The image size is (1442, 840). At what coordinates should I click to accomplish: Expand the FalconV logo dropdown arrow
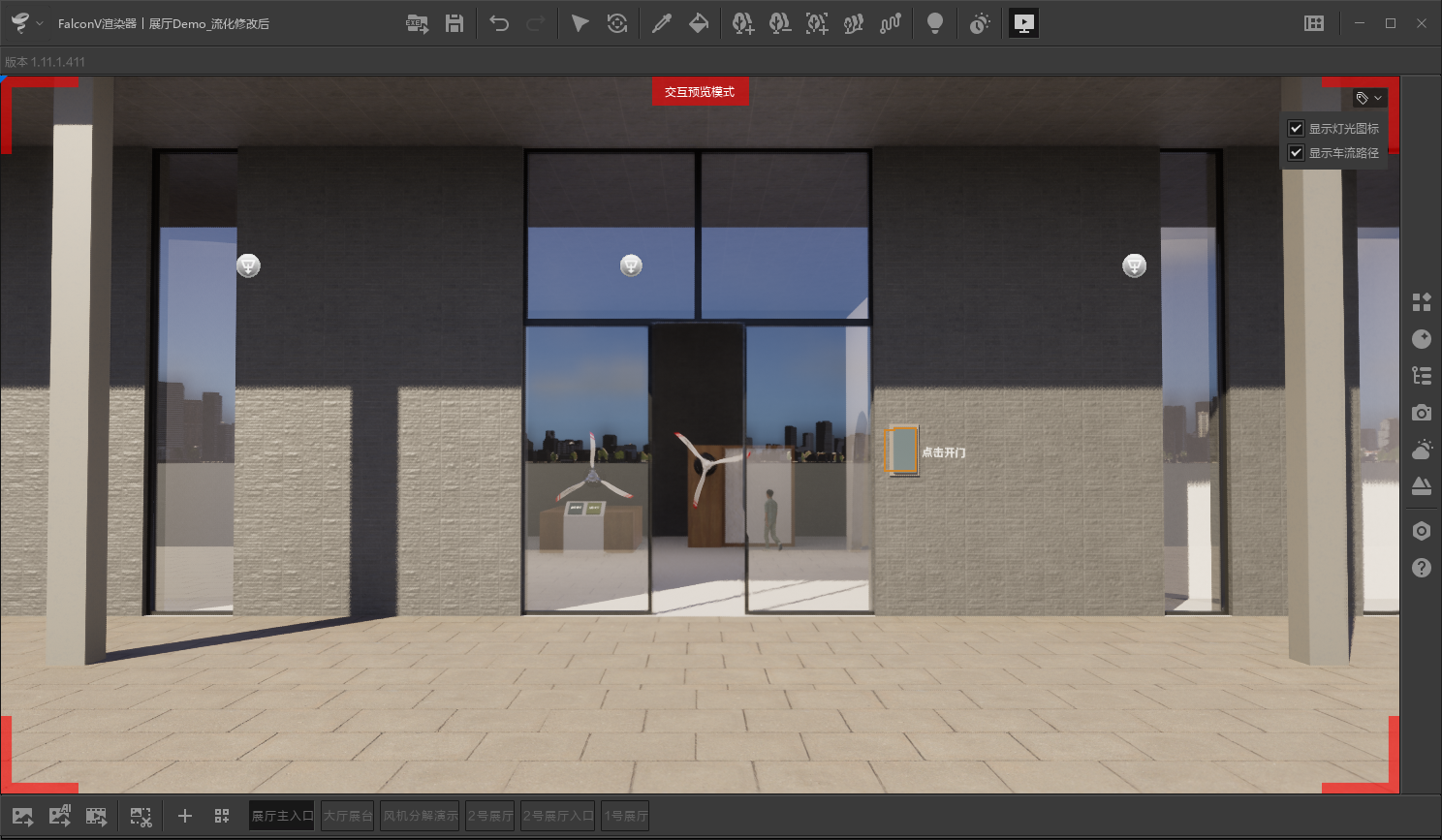[39, 22]
